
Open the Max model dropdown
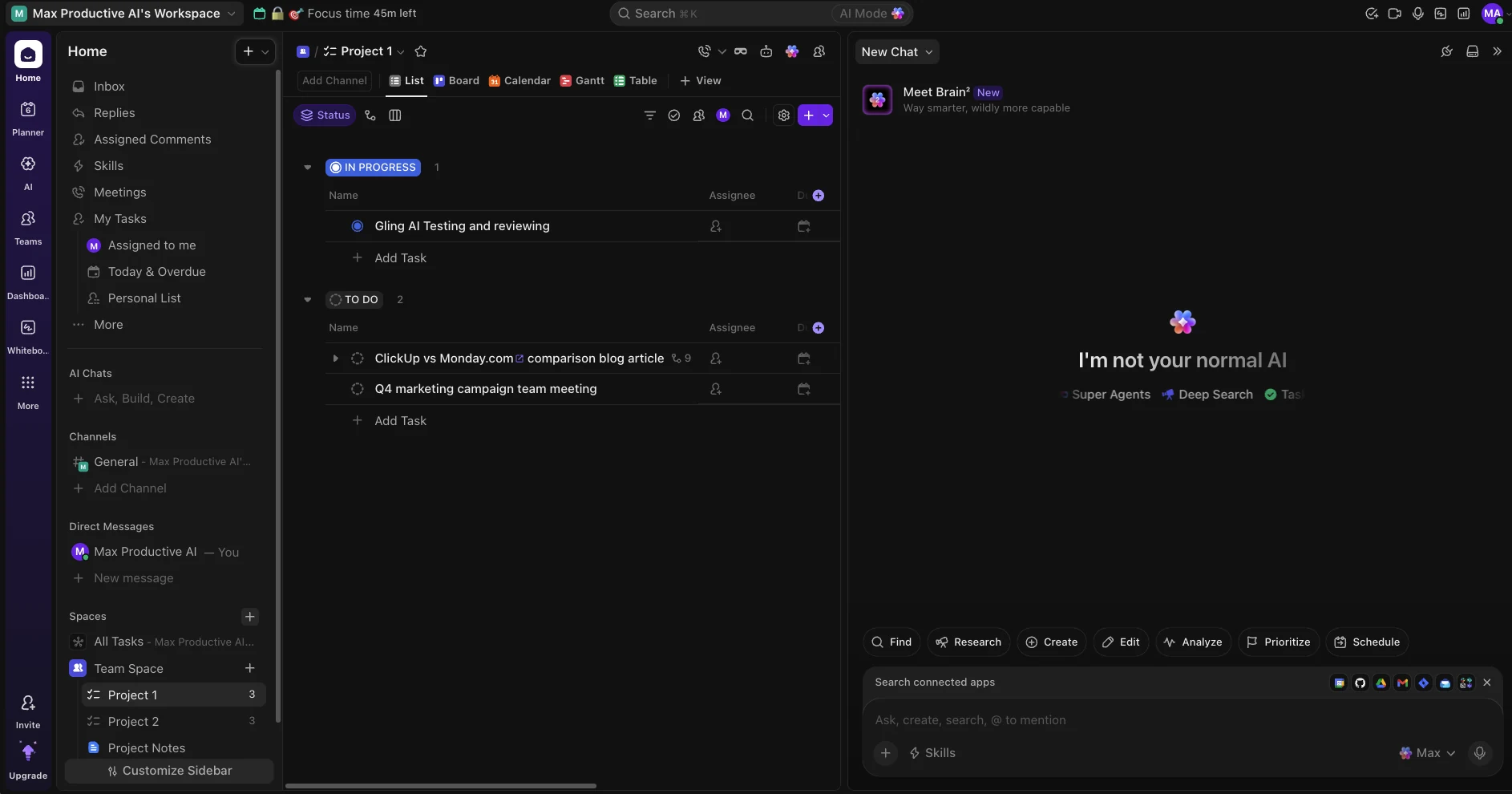[1427, 753]
